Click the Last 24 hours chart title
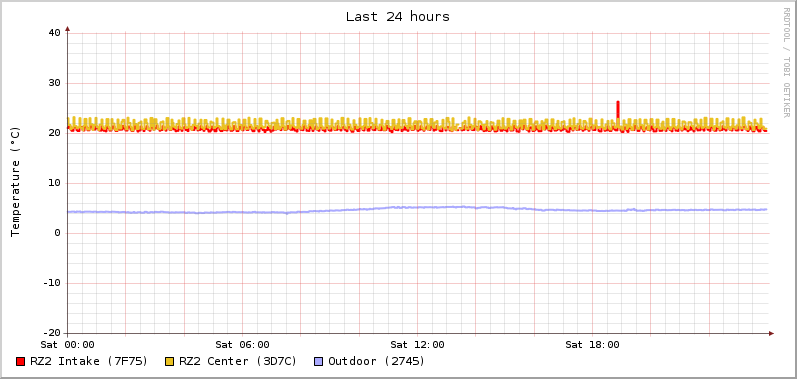 tap(397, 16)
